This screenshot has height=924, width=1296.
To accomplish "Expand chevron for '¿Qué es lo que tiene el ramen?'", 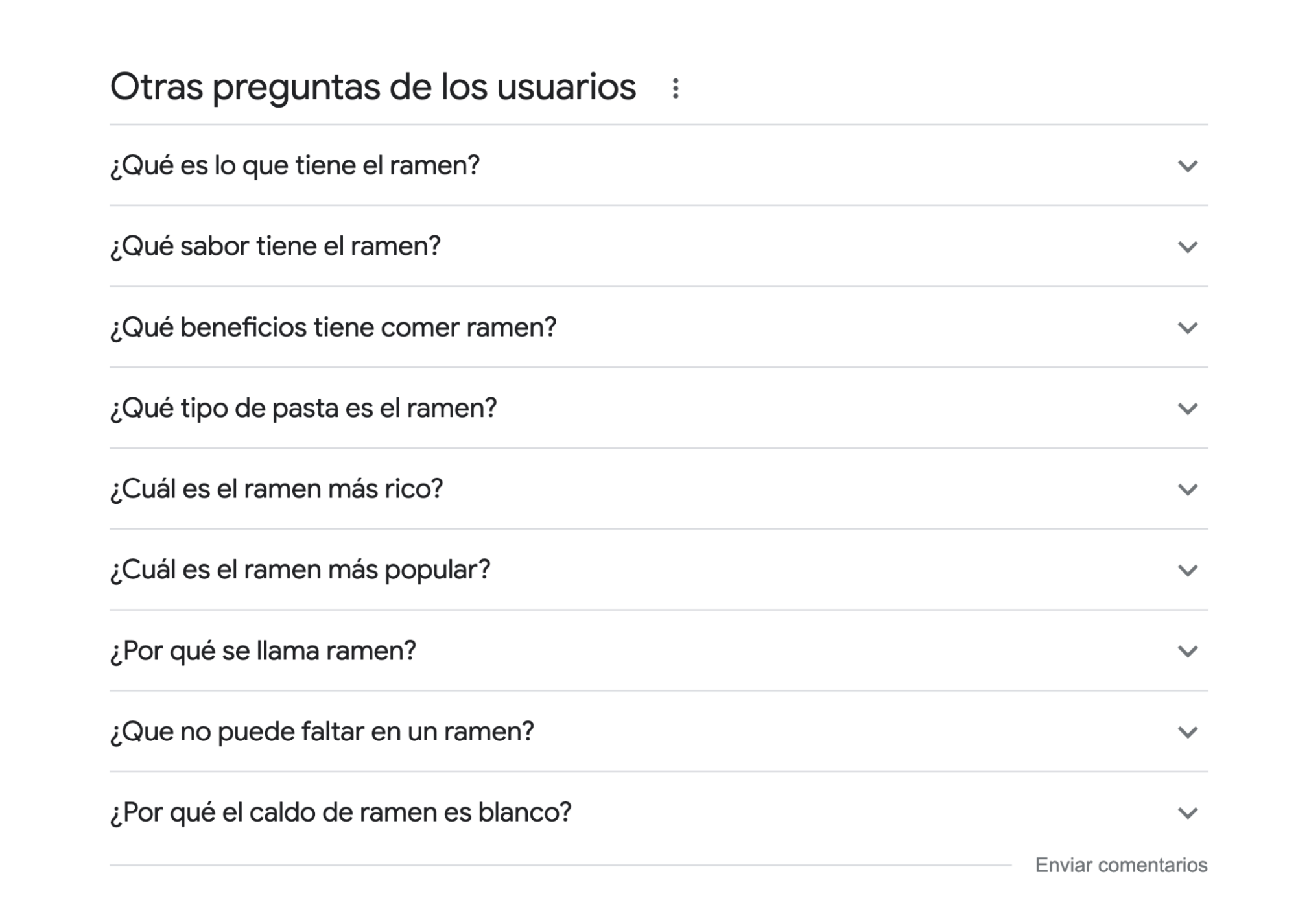I will [x=1186, y=166].
